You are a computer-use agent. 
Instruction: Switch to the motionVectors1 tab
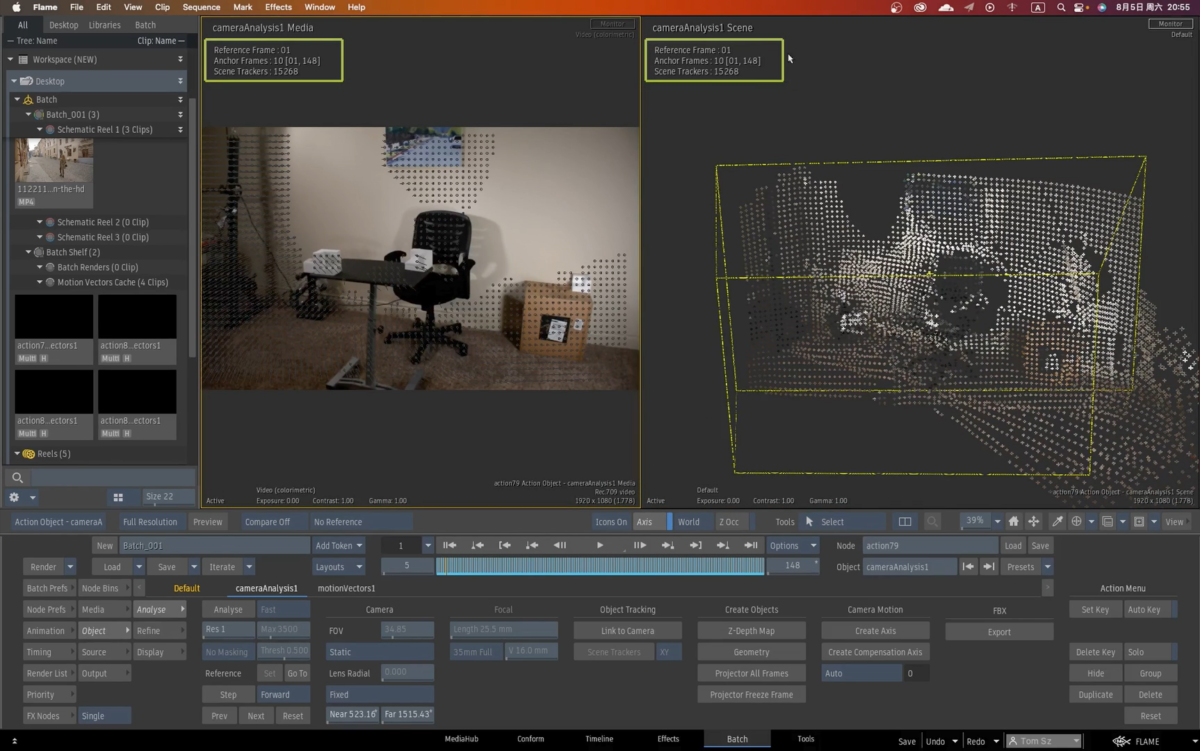[346, 588]
